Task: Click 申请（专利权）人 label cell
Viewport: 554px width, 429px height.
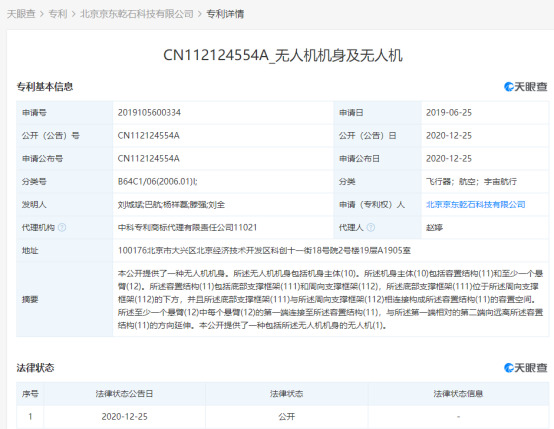Action: pos(377,205)
